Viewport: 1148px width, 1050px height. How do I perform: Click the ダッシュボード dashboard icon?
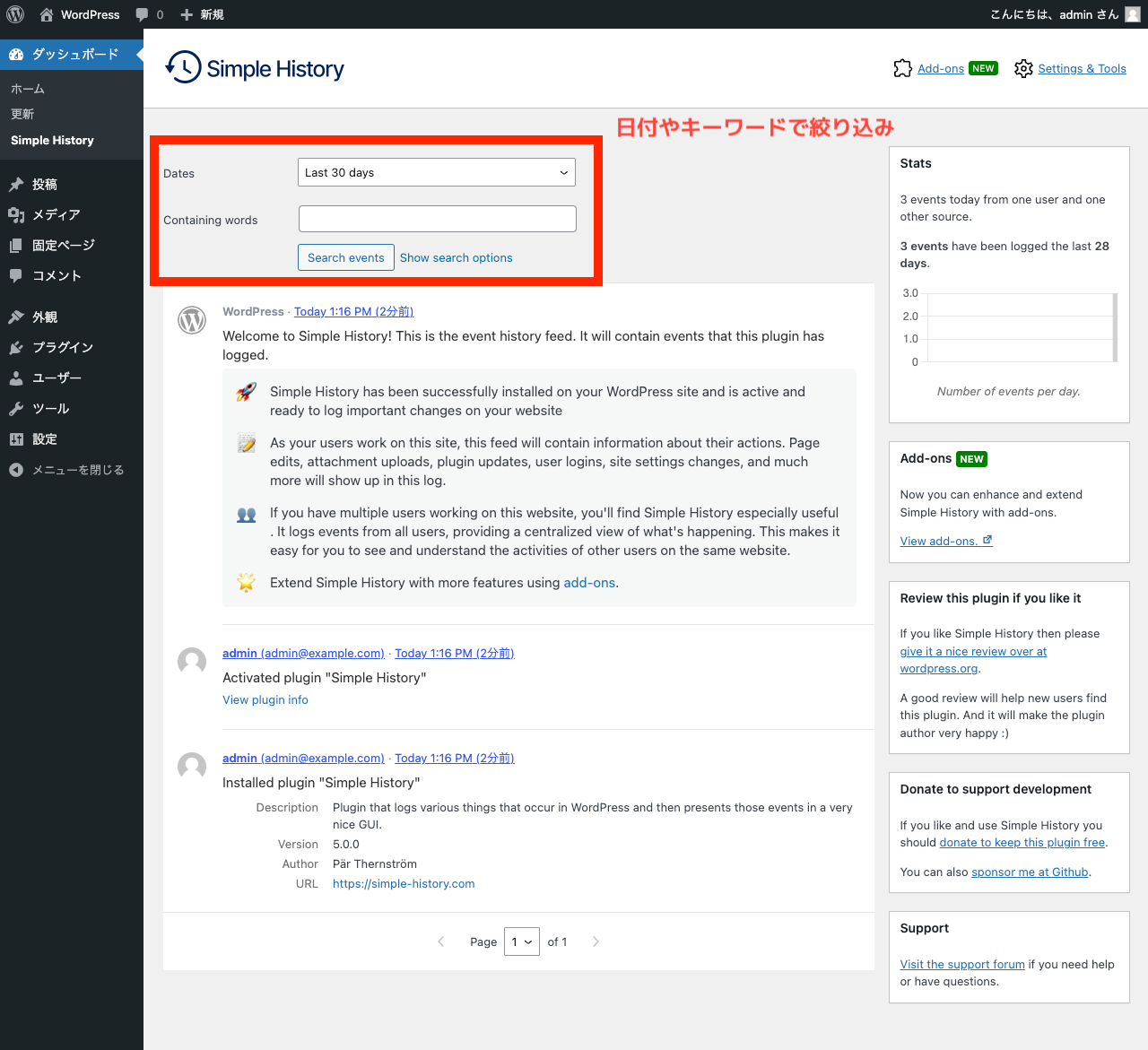coord(16,55)
